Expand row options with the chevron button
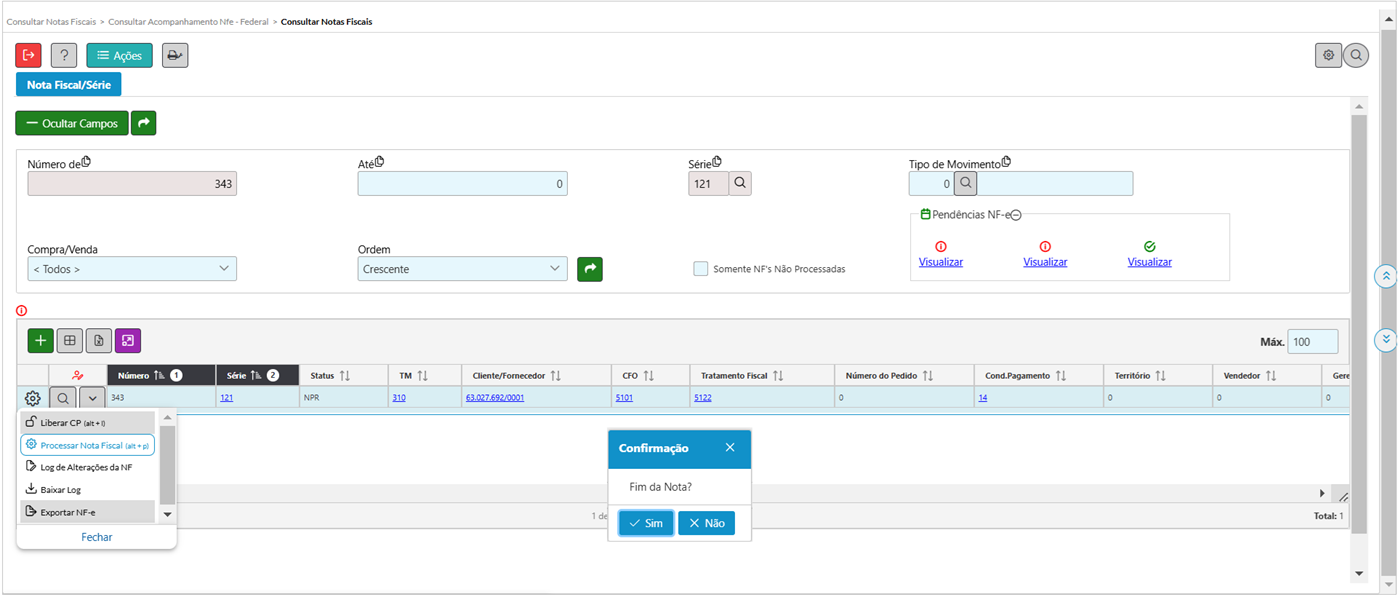Image resolution: width=1398 pixels, height=597 pixels. coord(92,398)
